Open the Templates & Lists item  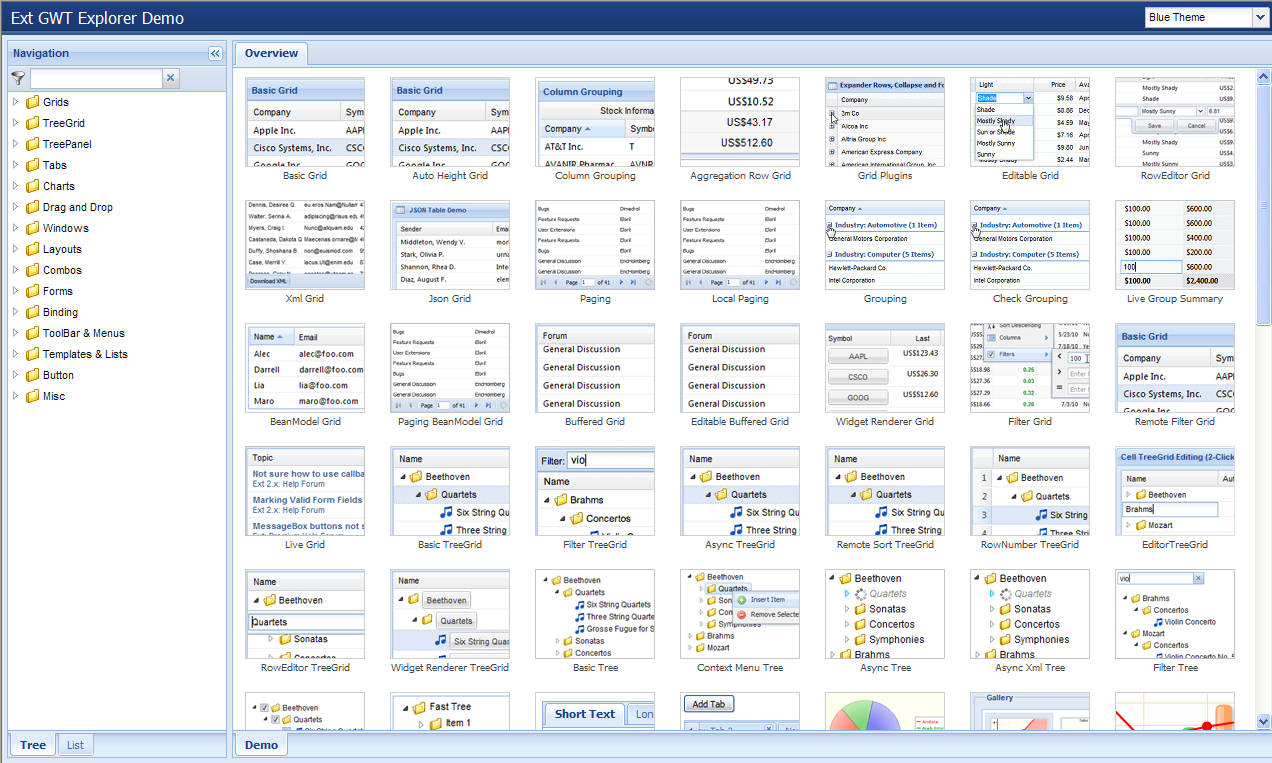85,354
